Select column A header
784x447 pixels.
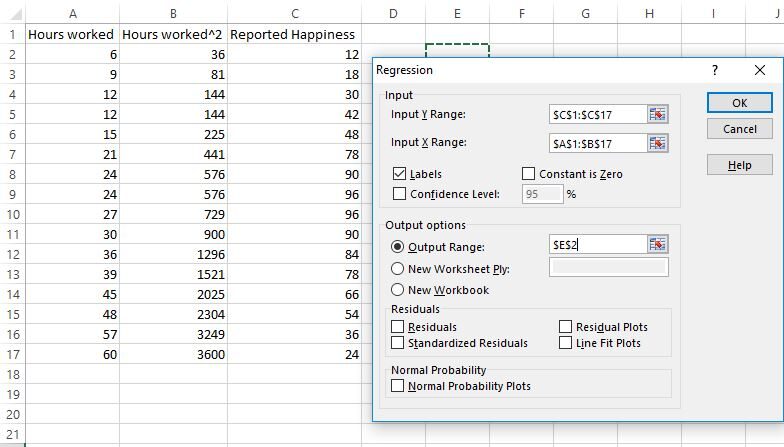pos(72,14)
